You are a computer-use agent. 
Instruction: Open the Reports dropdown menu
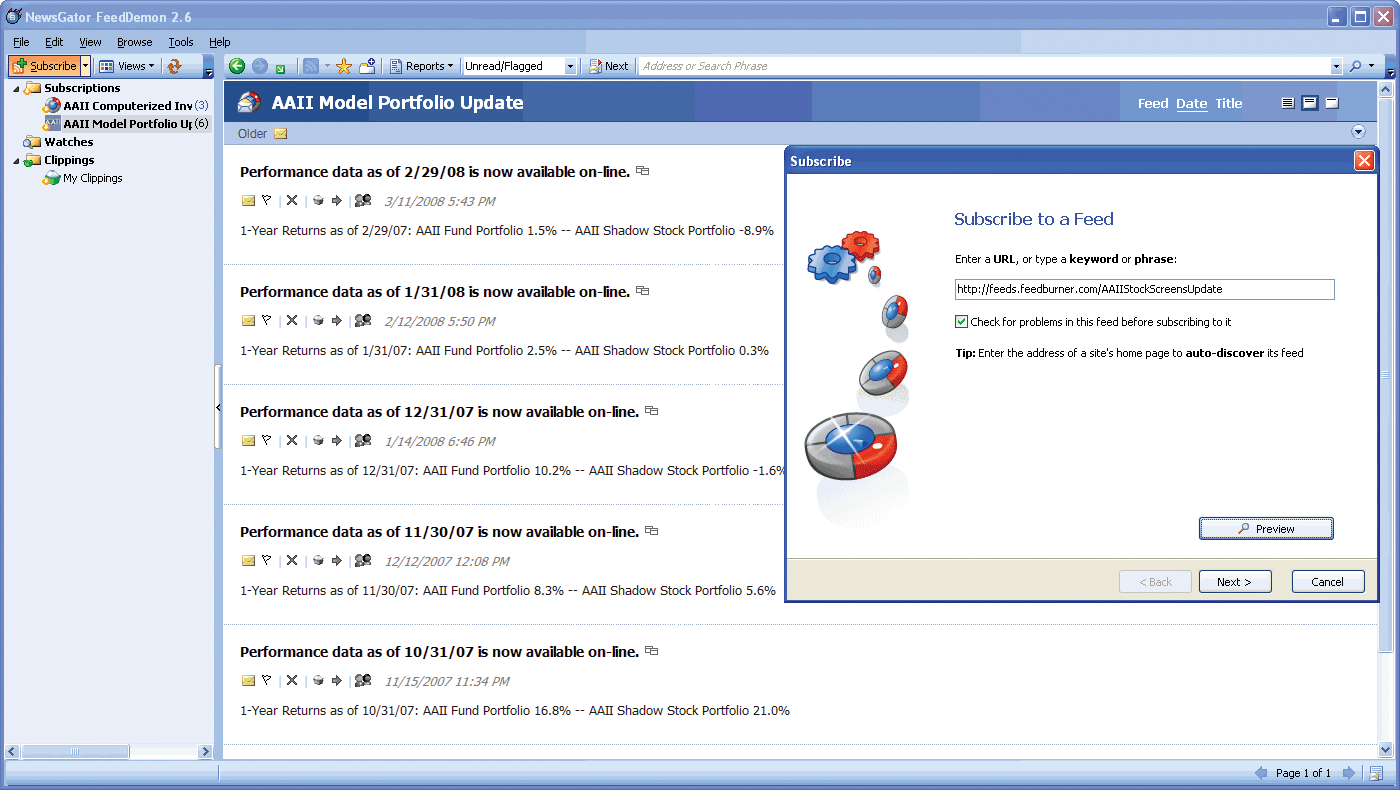tap(421, 66)
